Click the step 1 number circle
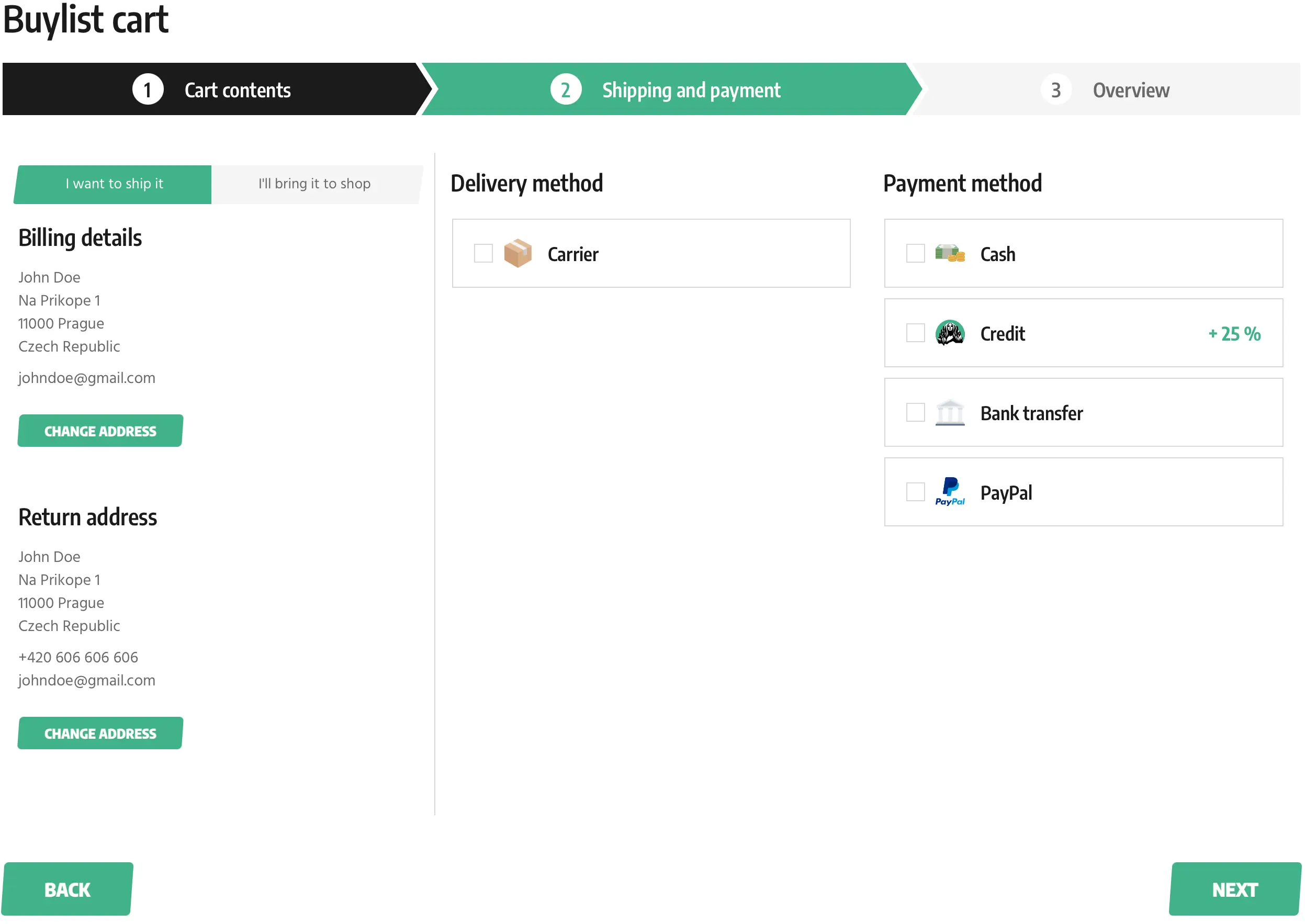The width and height of the screenshot is (1305, 924). pyautogui.click(x=148, y=90)
